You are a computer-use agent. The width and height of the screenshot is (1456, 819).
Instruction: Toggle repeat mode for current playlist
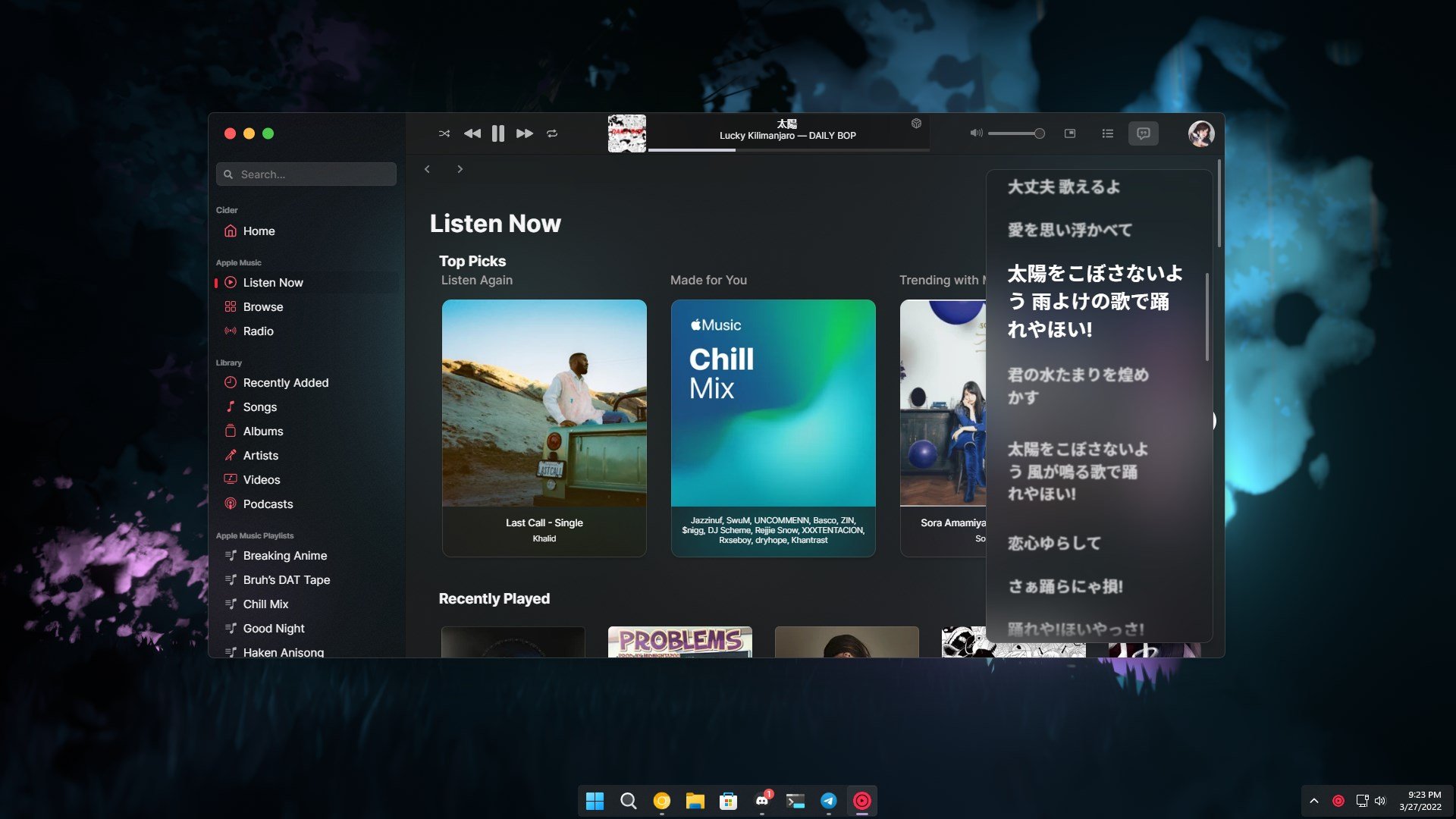(551, 133)
